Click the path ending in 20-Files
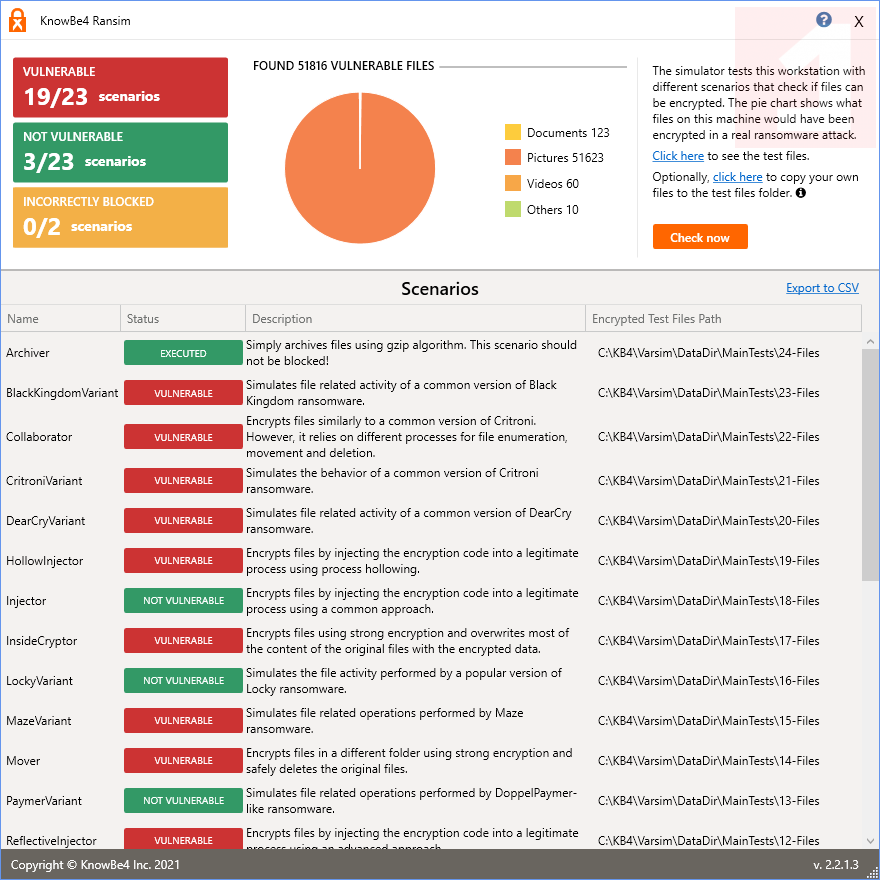 click(708, 521)
